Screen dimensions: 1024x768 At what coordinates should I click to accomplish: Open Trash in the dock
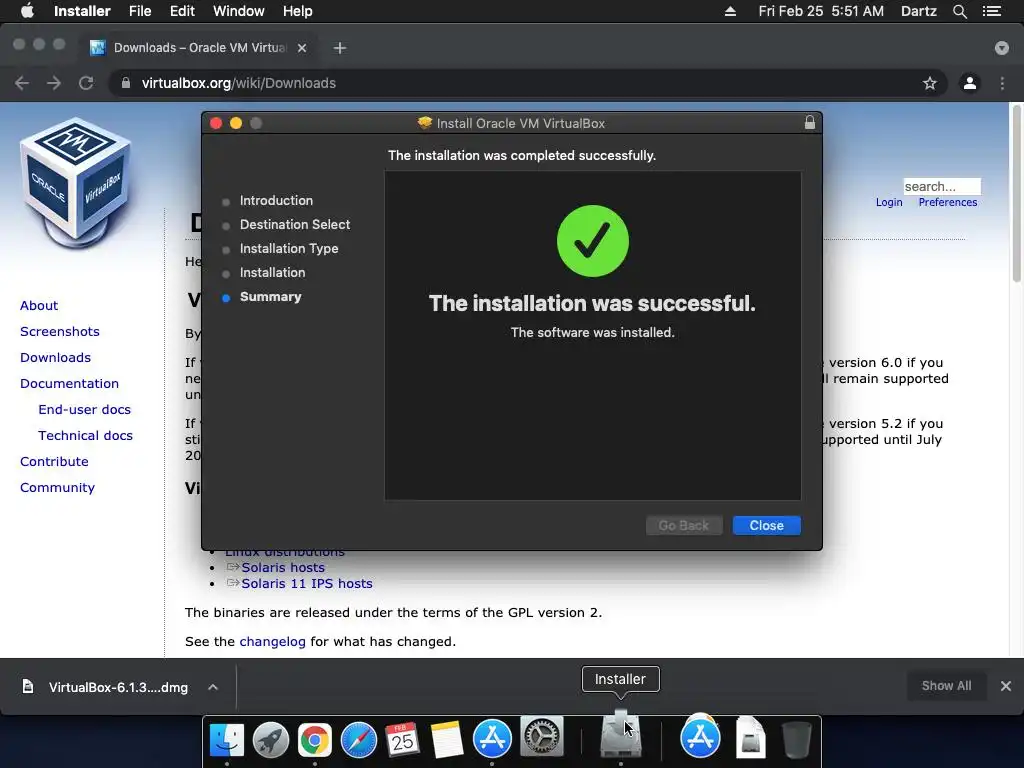797,739
